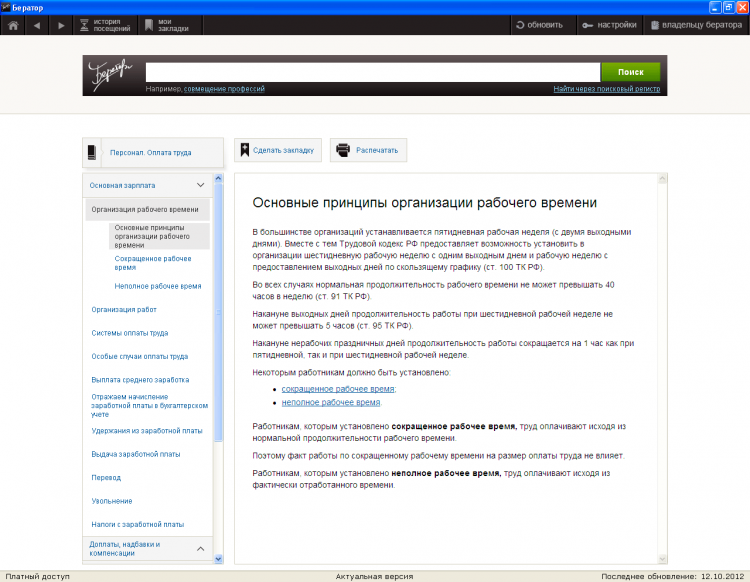Screen dimensions: 750x582
Task: Open Неполное рабочее время in sidebar
Action: [158, 286]
